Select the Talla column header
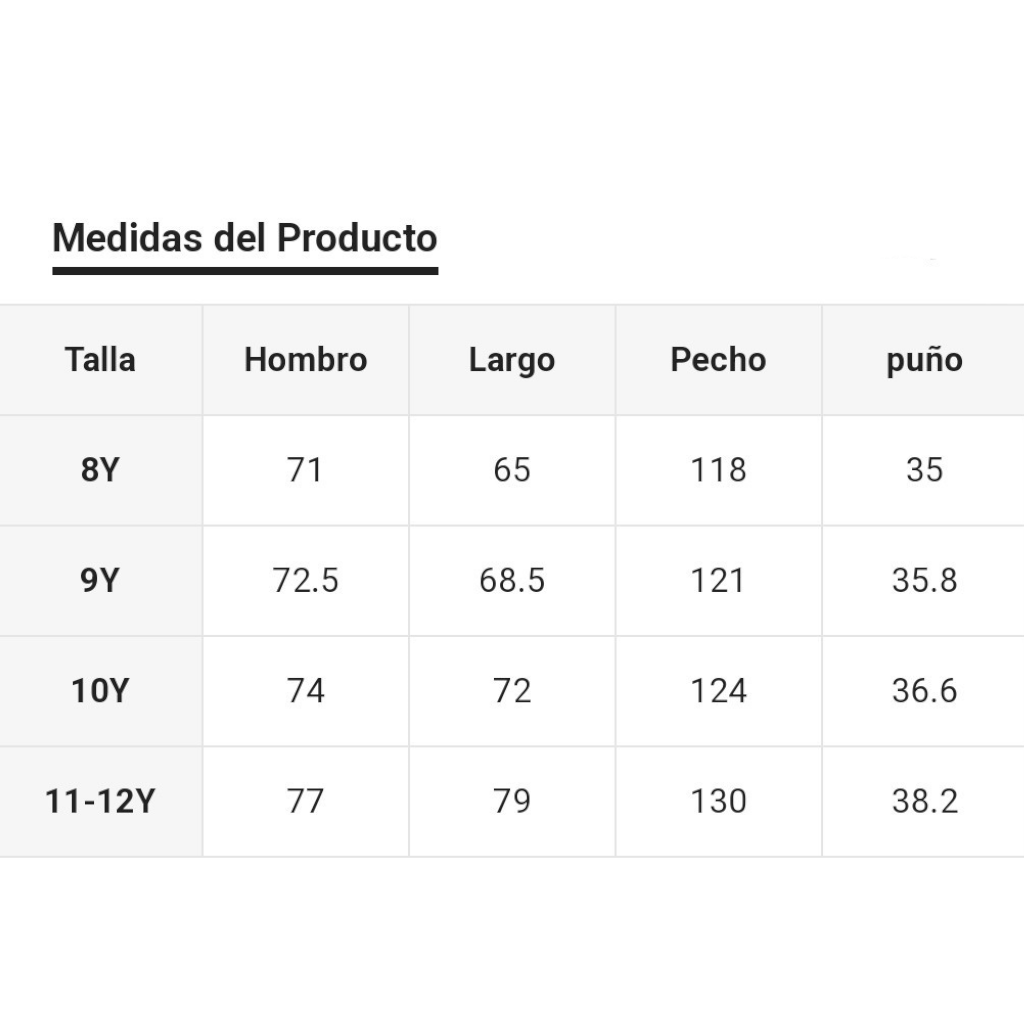The height and width of the screenshot is (1024, 1024). (x=100, y=360)
